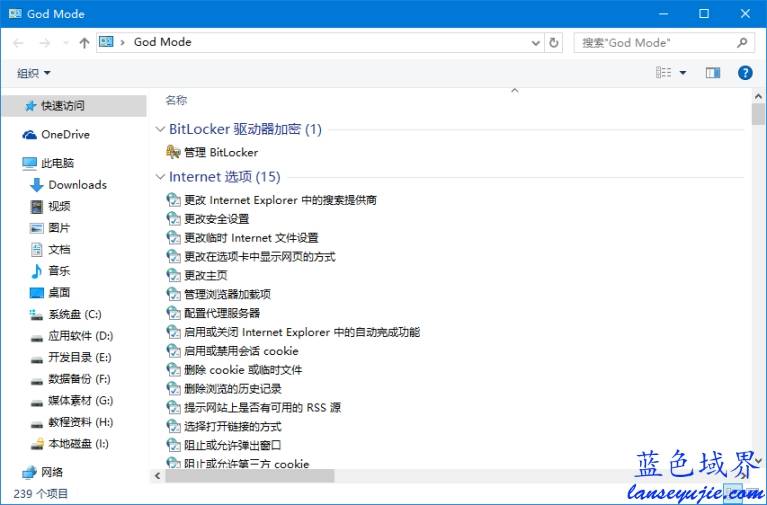Viewport: 767px width, 505px height.
Task: Click icon beside 管理浏览器加载项
Action: (173, 294)
